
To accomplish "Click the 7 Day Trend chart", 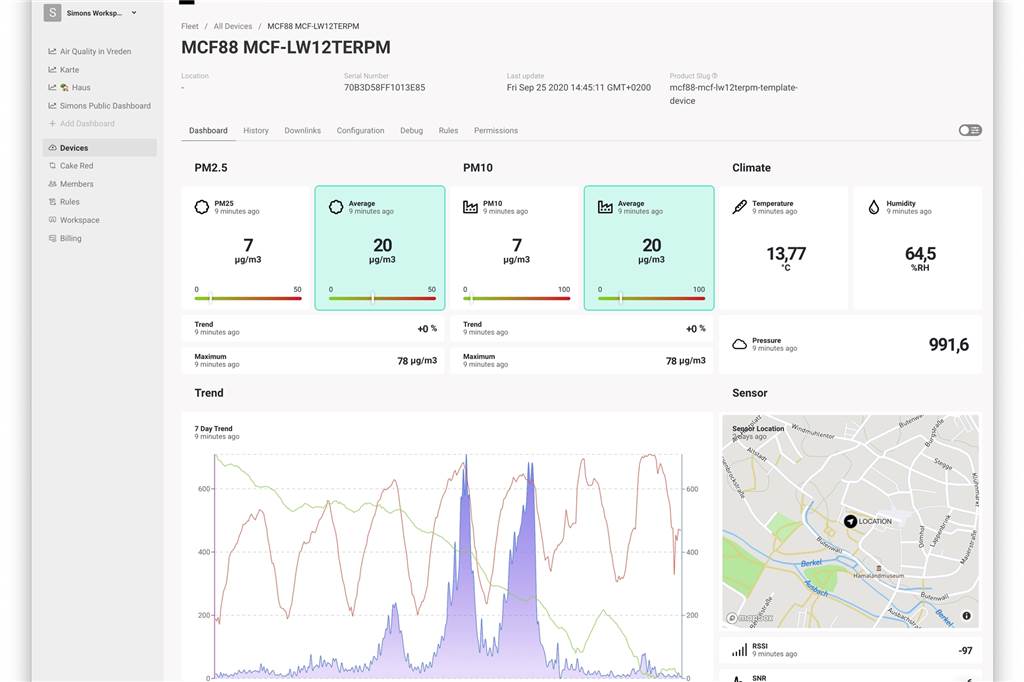I will tap(448, 565).
